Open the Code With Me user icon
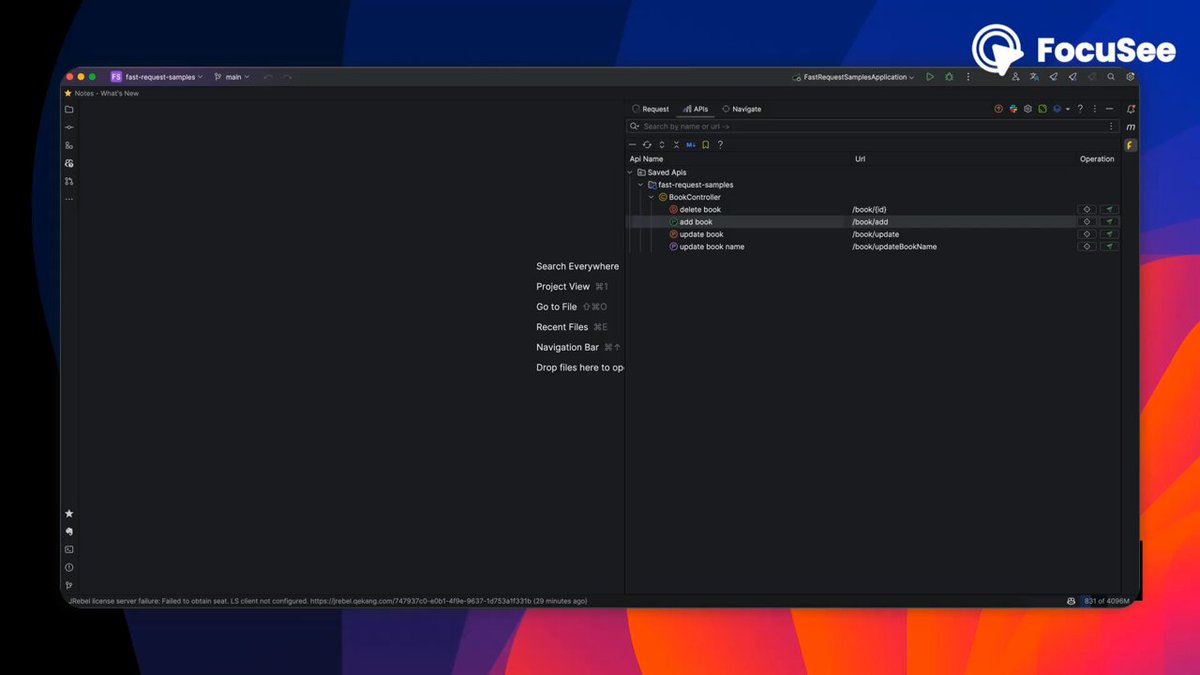 pyautogui.click(x=1015, y=77)
